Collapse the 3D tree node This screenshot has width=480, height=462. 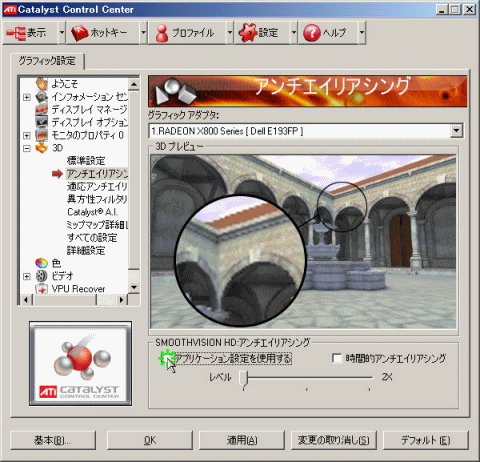[27, 148]
